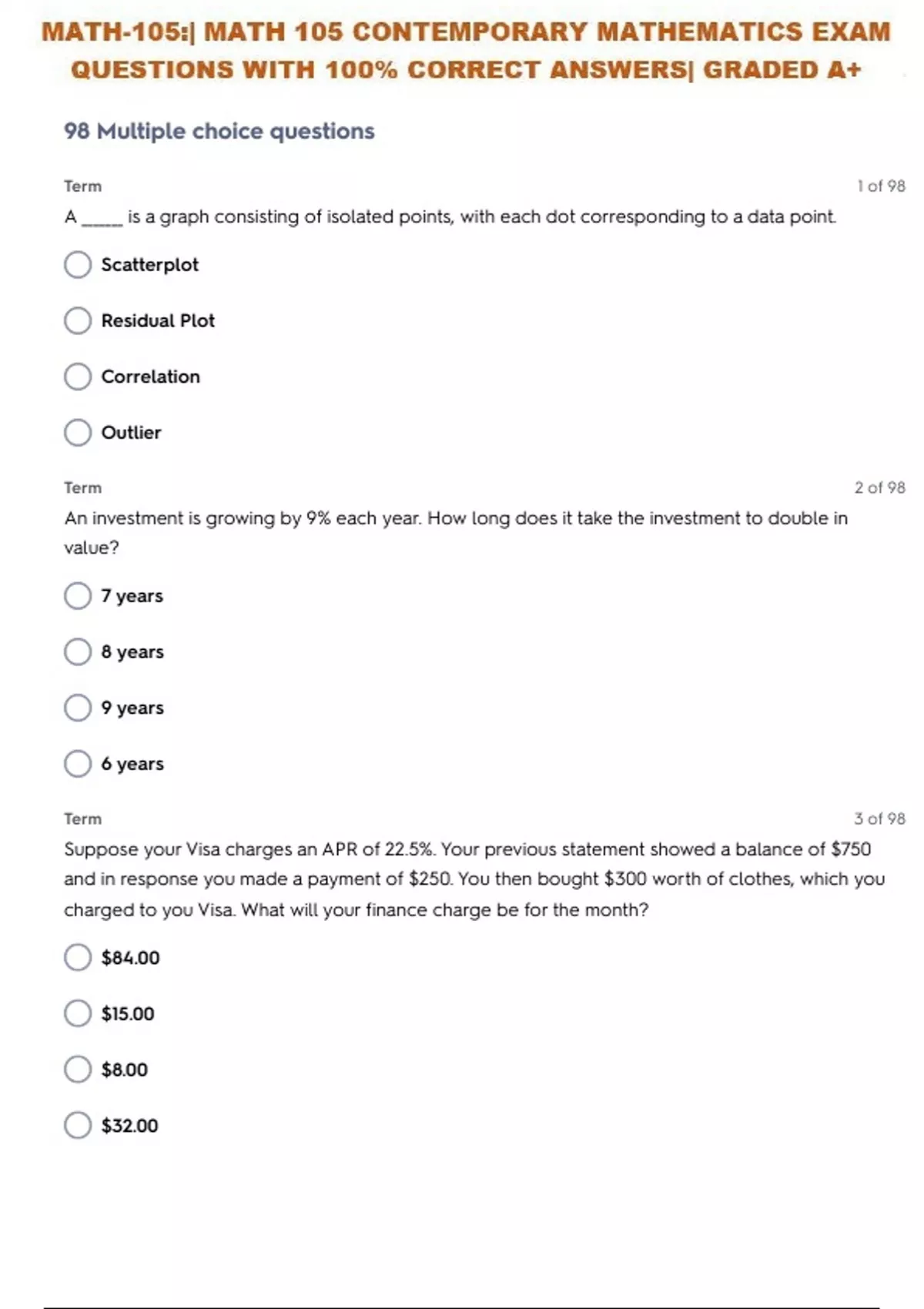Pick the $8.00 radio button
Viewport: 924px width, 1309px height.
click(x=78, y=1070)
